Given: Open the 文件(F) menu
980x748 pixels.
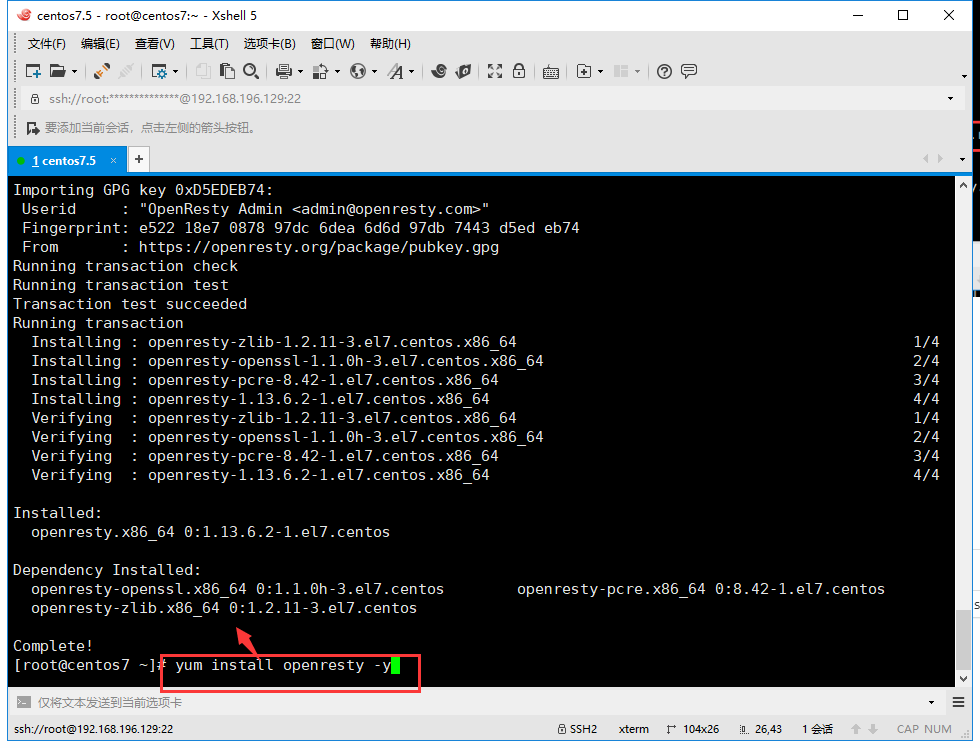Looking at the screenshot, I should tap(47, 44).
